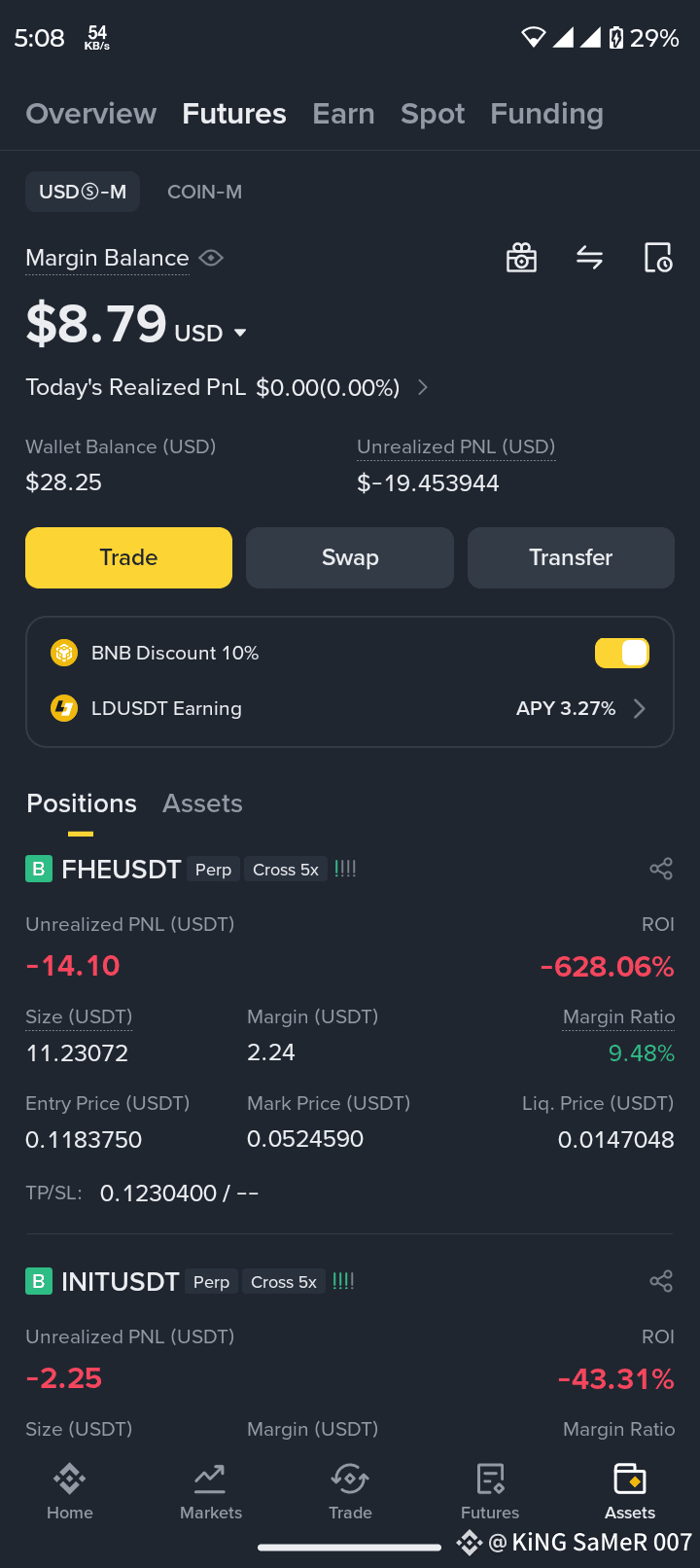Hide balance with the eye icon
The image size is (700, 1568).
pyautogui.click(x=211, y=258)
